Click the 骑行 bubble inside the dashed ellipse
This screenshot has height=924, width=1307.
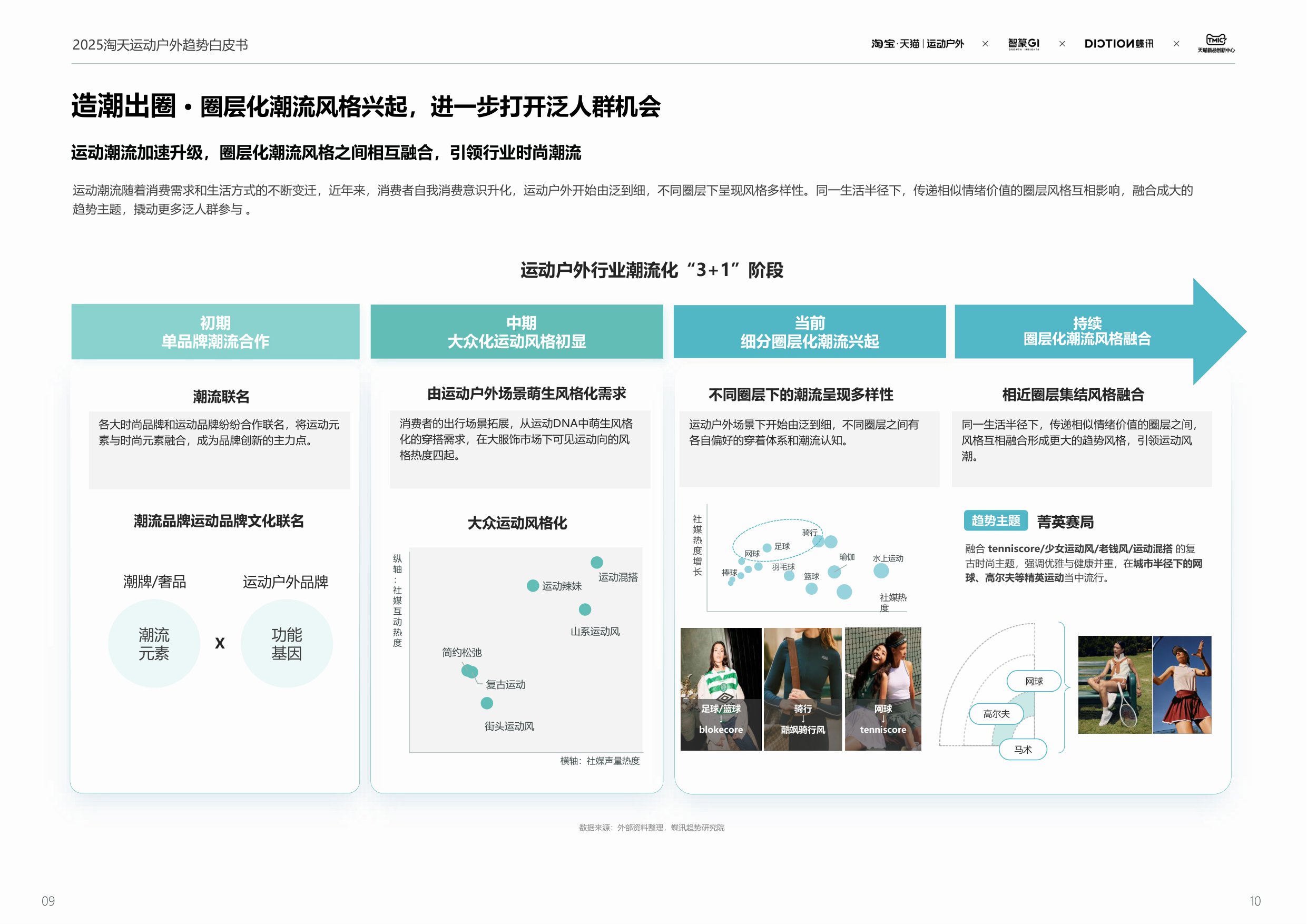point(818,543)
